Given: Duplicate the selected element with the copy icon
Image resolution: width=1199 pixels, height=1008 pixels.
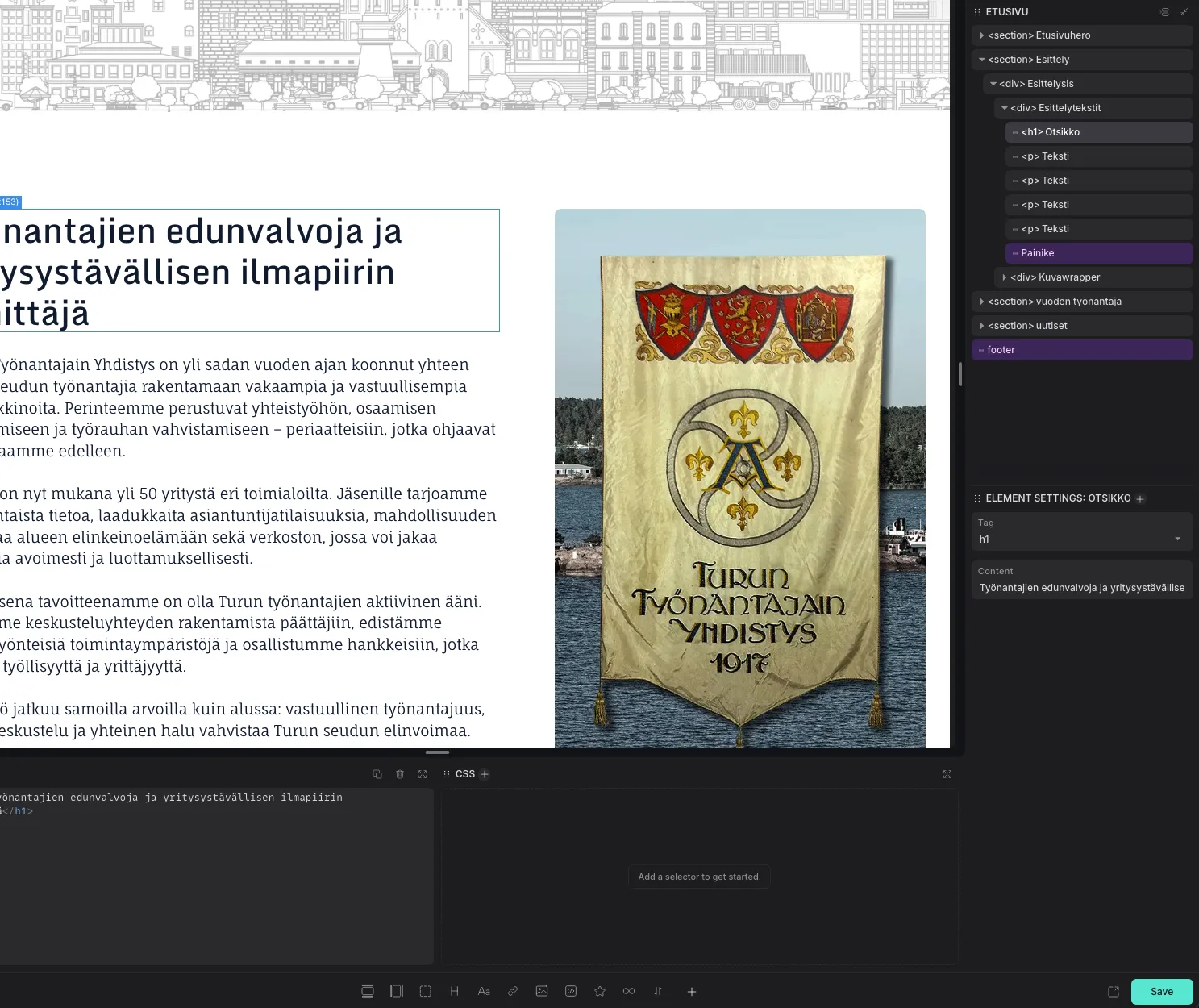Looking at the screenshot, I should 377,773.
